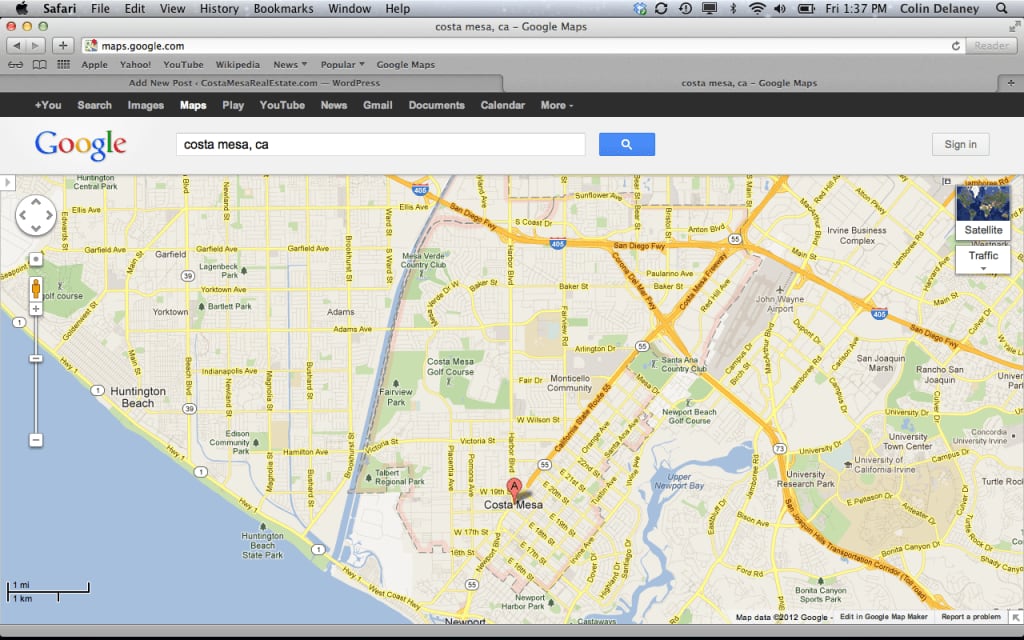The height and width of the screenshot is (640, 1024).
Task: Click the sync arrows menu bar icon
Action: tap(661, 8)
